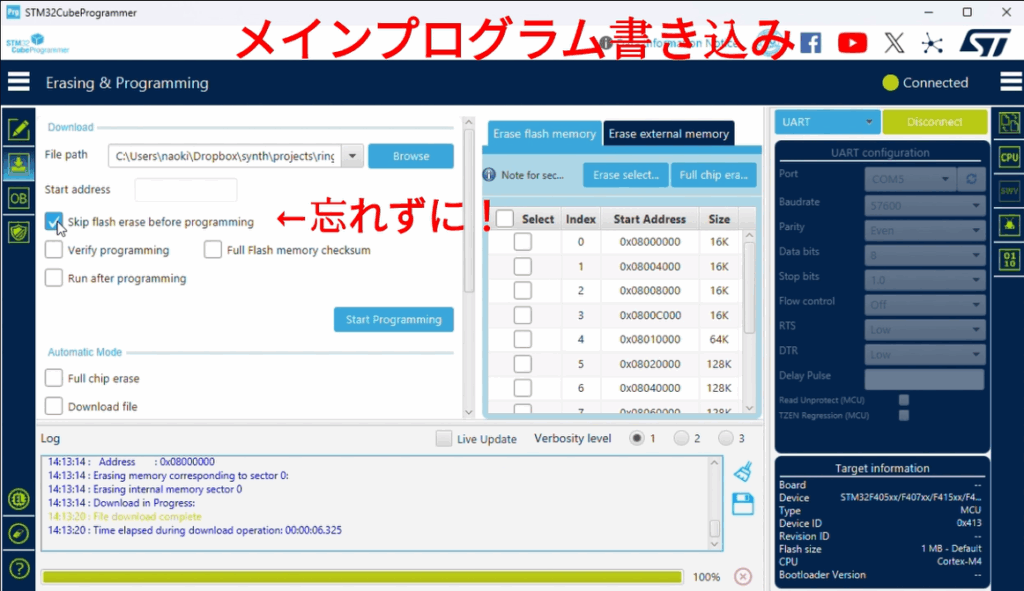Open the CPU panel icon
1024x591 pixels.
pyautogui.click(x=1010, y=157)
